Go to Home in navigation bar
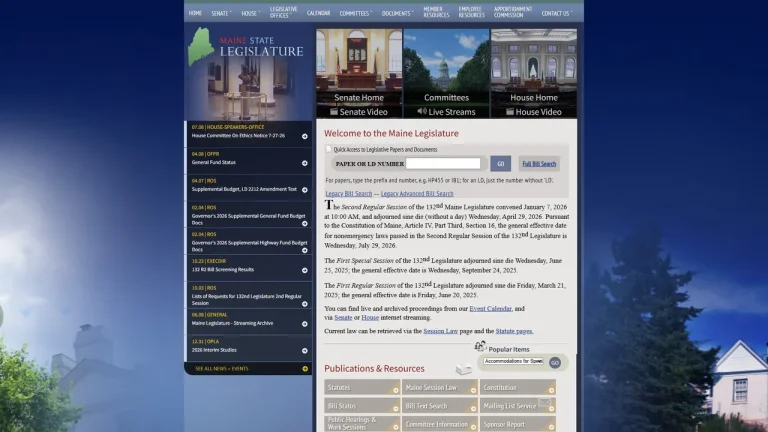Viewport: 768px width, 432px height. (x=195, y=13)
